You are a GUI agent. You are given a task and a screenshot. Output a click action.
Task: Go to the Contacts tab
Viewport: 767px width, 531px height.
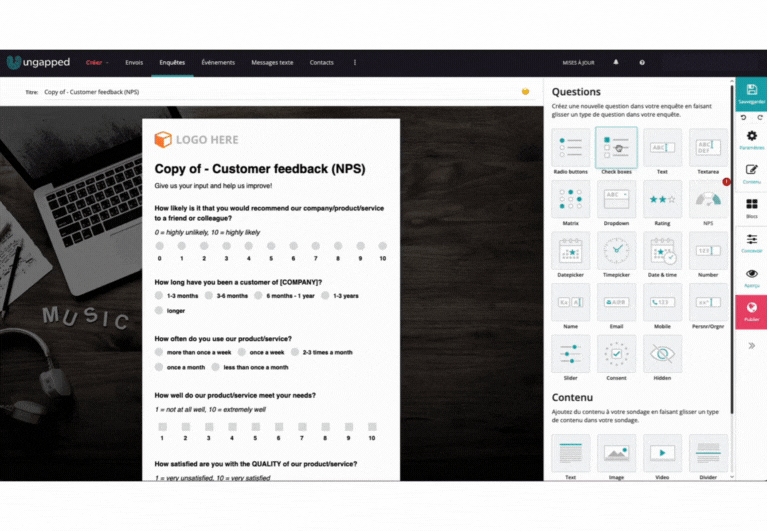(321, 63)
